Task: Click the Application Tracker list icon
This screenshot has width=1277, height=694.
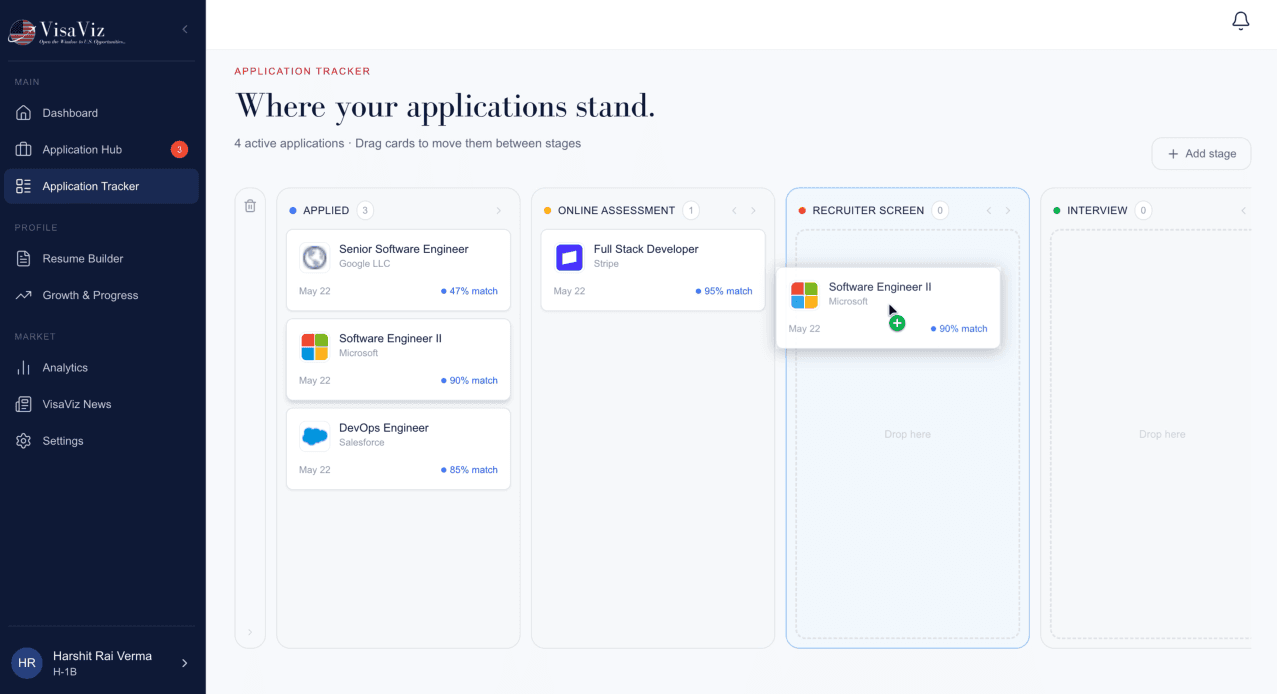Action: click(24, 186)
